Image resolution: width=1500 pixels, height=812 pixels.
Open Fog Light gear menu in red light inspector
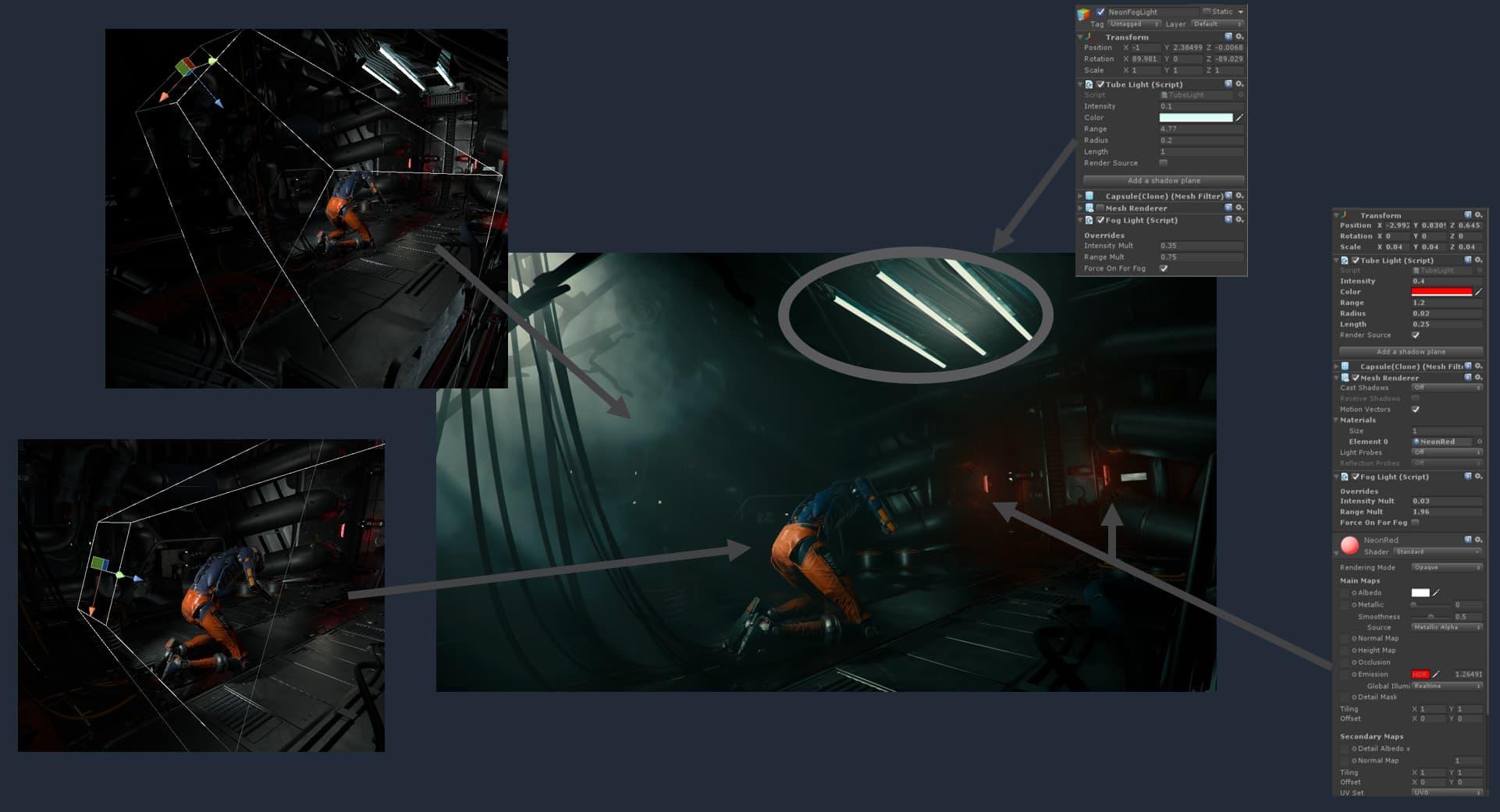pyautogui.click(x=1478, y=476)
